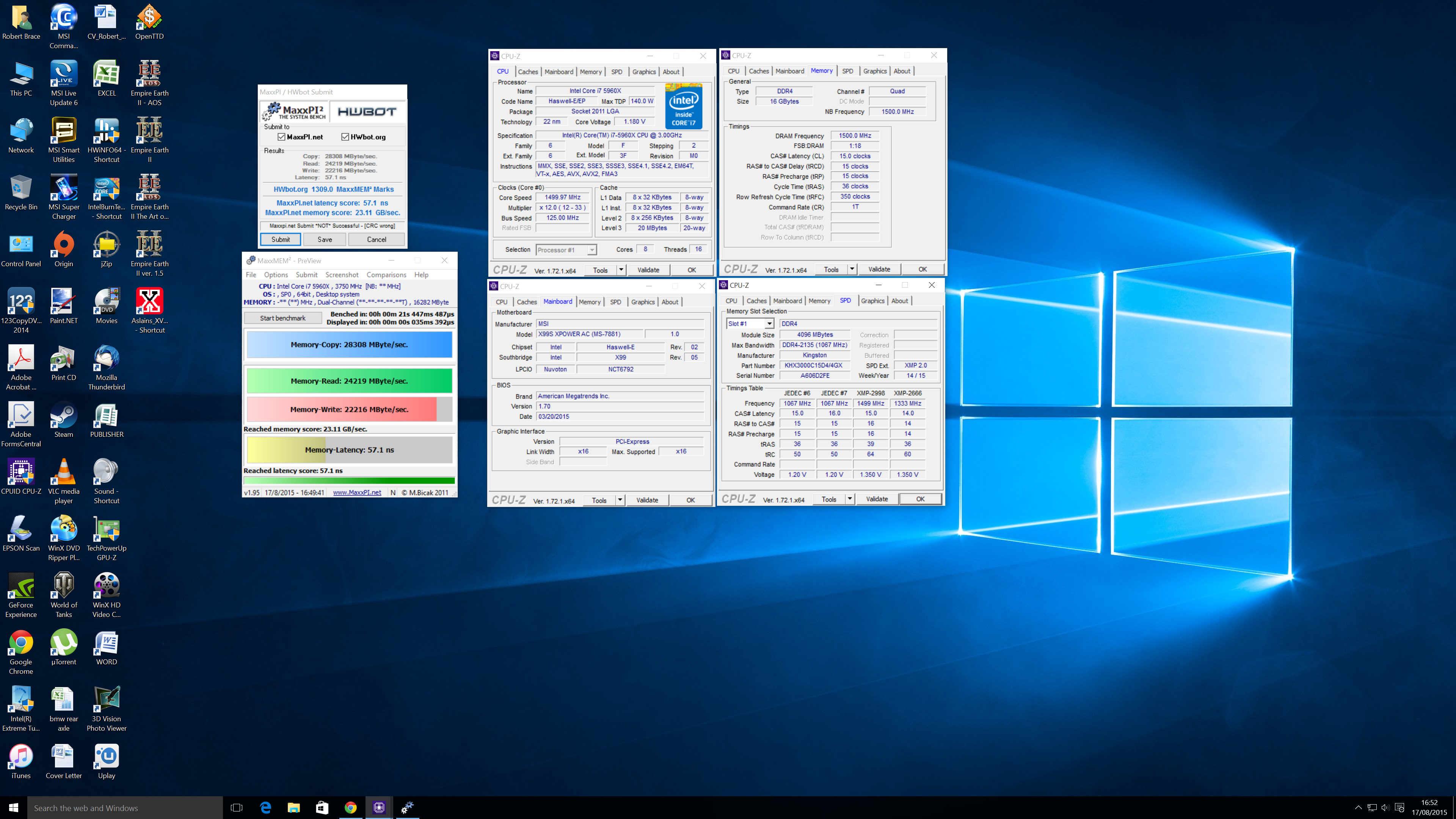Open the Recycle Bin icon

click(21, 193)
